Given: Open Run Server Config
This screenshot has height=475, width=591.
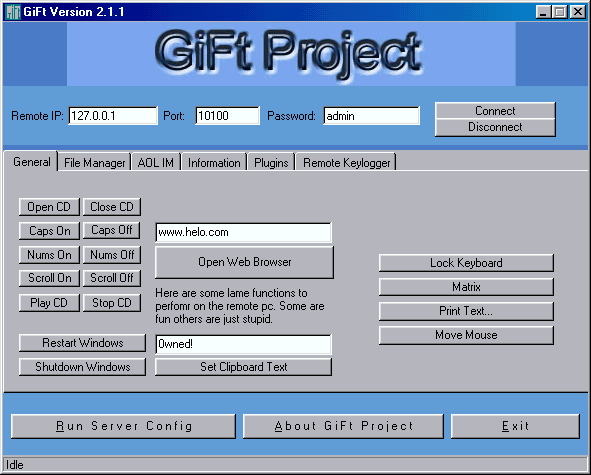Looking at the screenshot, I should [x=123, y=426].
